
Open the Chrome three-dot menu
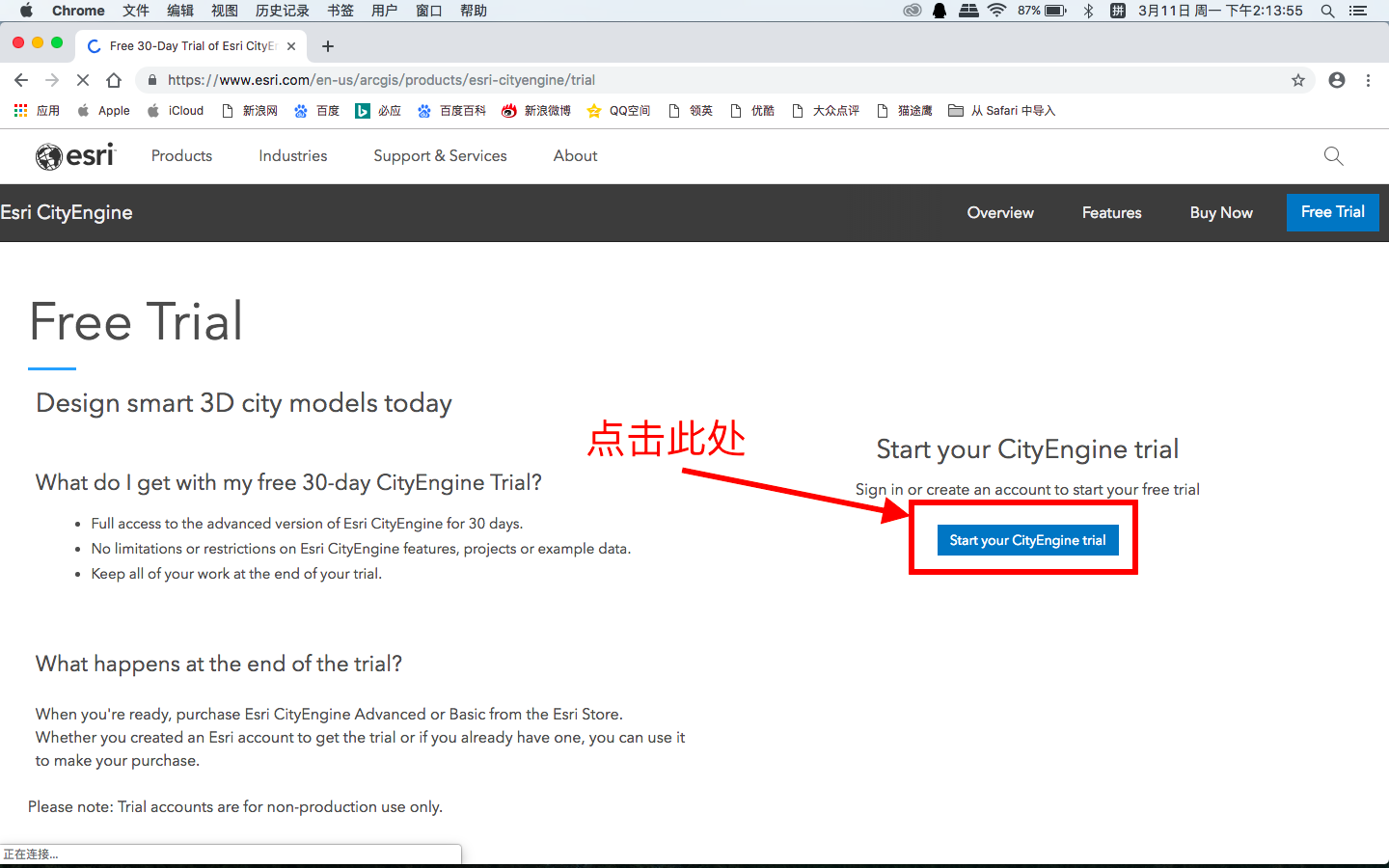[1368, 80]
